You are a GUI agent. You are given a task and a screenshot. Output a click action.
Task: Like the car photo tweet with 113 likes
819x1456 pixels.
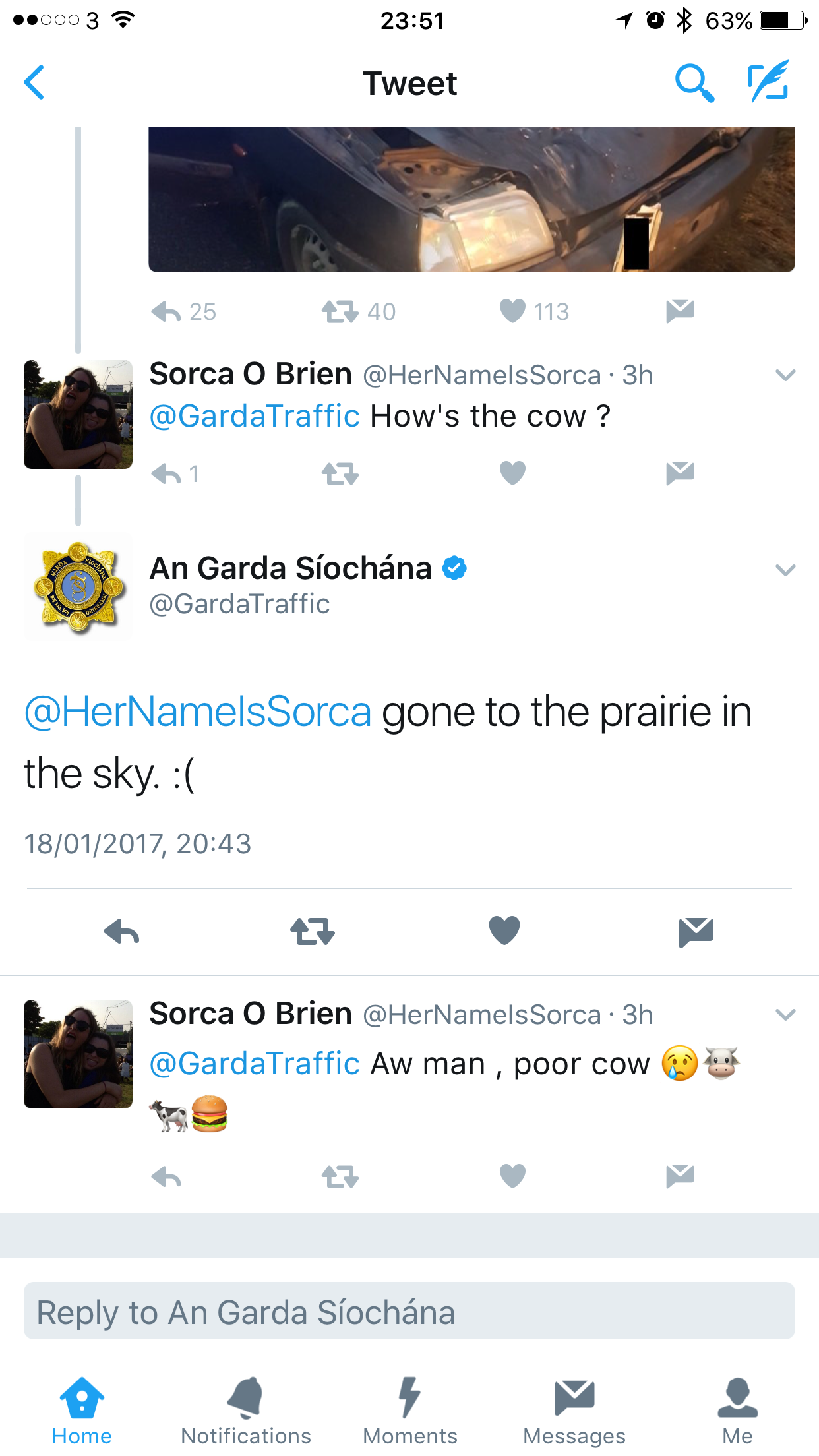512,311
